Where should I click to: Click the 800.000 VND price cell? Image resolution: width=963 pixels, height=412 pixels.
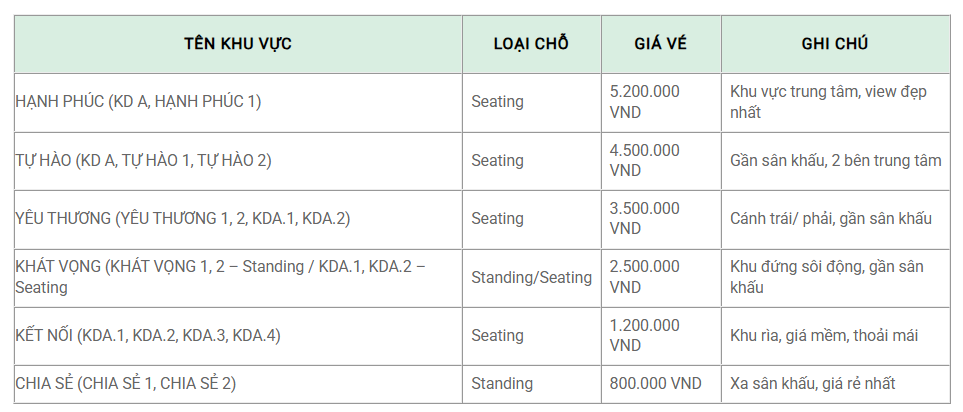tap(661, 384)
